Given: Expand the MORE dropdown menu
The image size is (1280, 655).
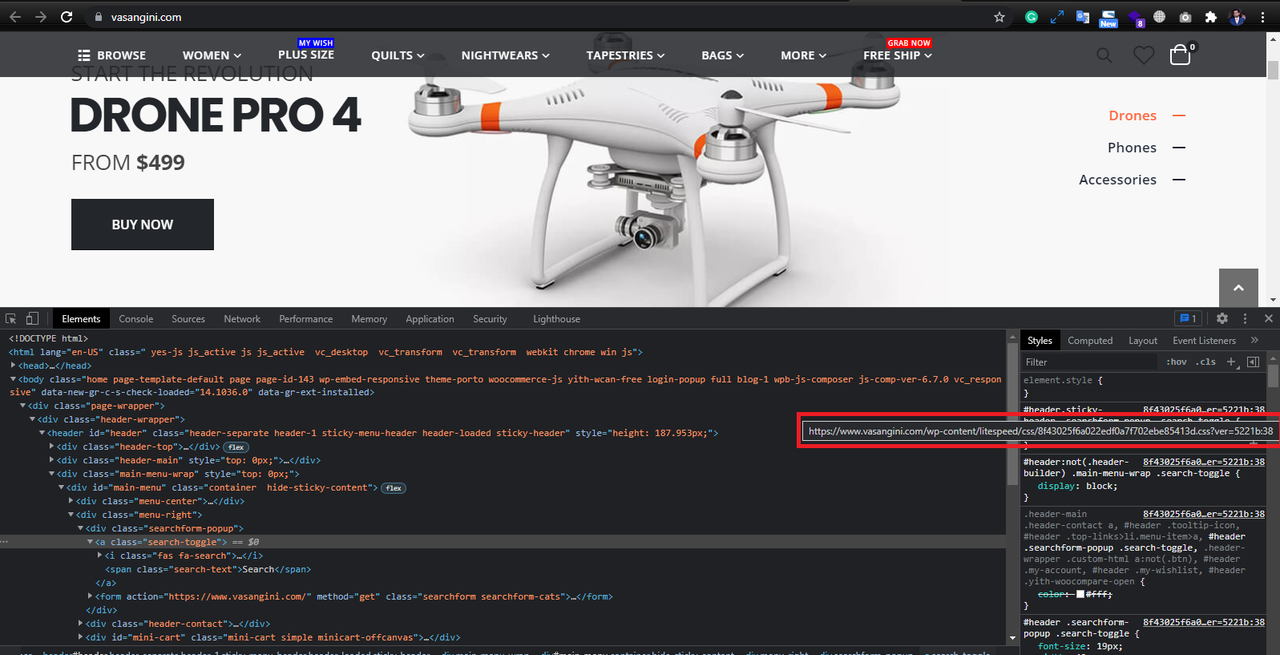Looking at the screenshot, I should [x=804, y=55].
